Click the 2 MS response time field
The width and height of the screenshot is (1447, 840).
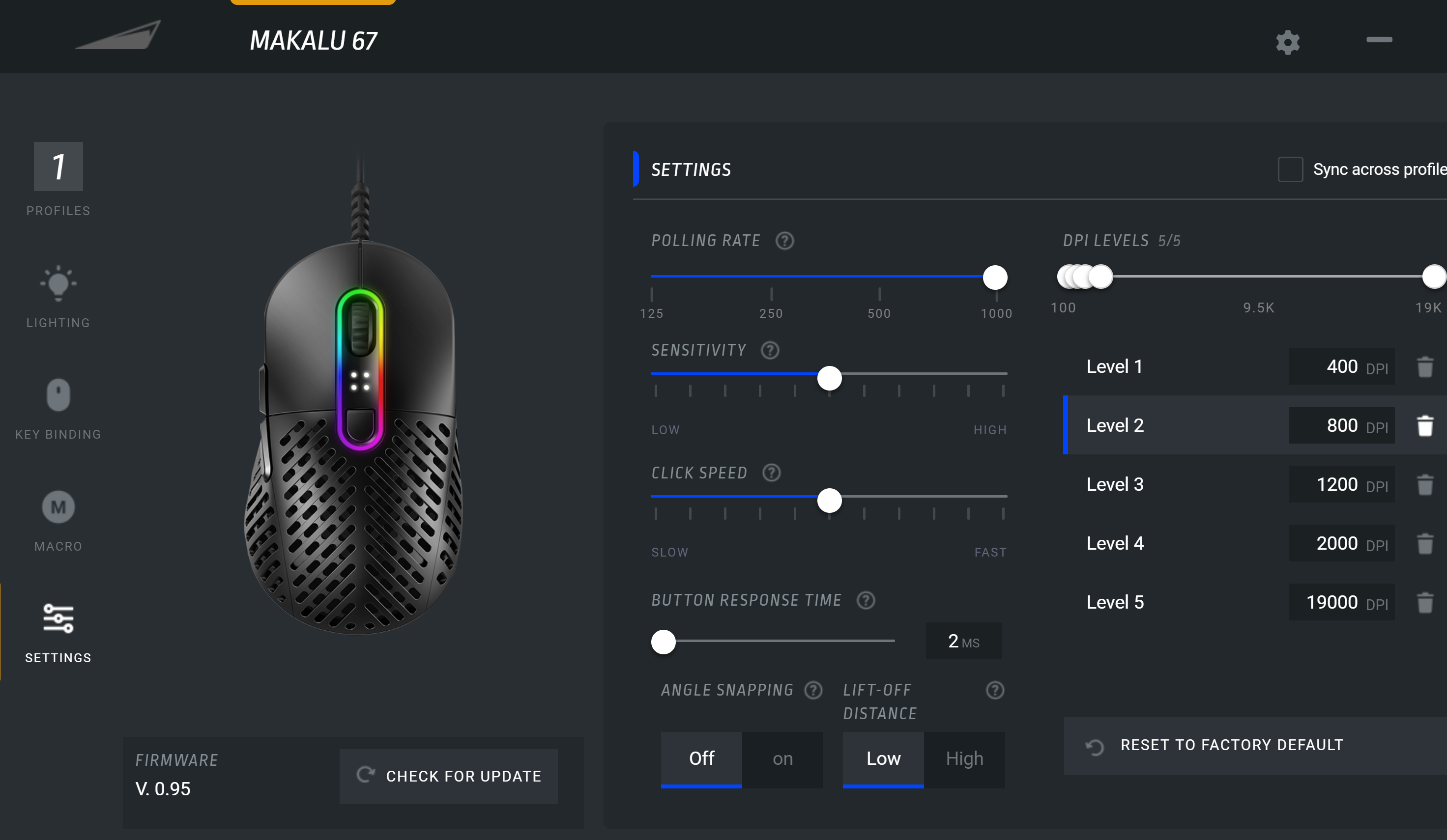click(x=963, y=641)
